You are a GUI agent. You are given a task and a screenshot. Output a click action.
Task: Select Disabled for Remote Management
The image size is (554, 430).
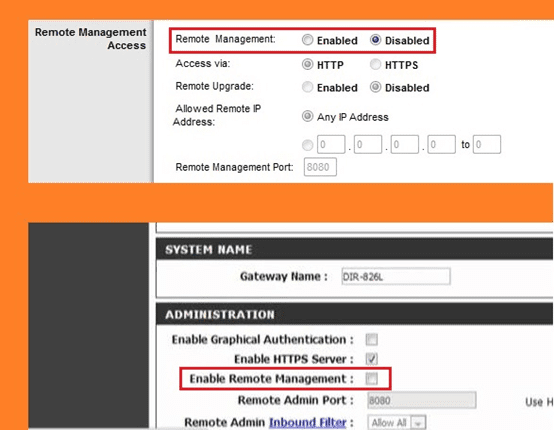click(375, 40)
